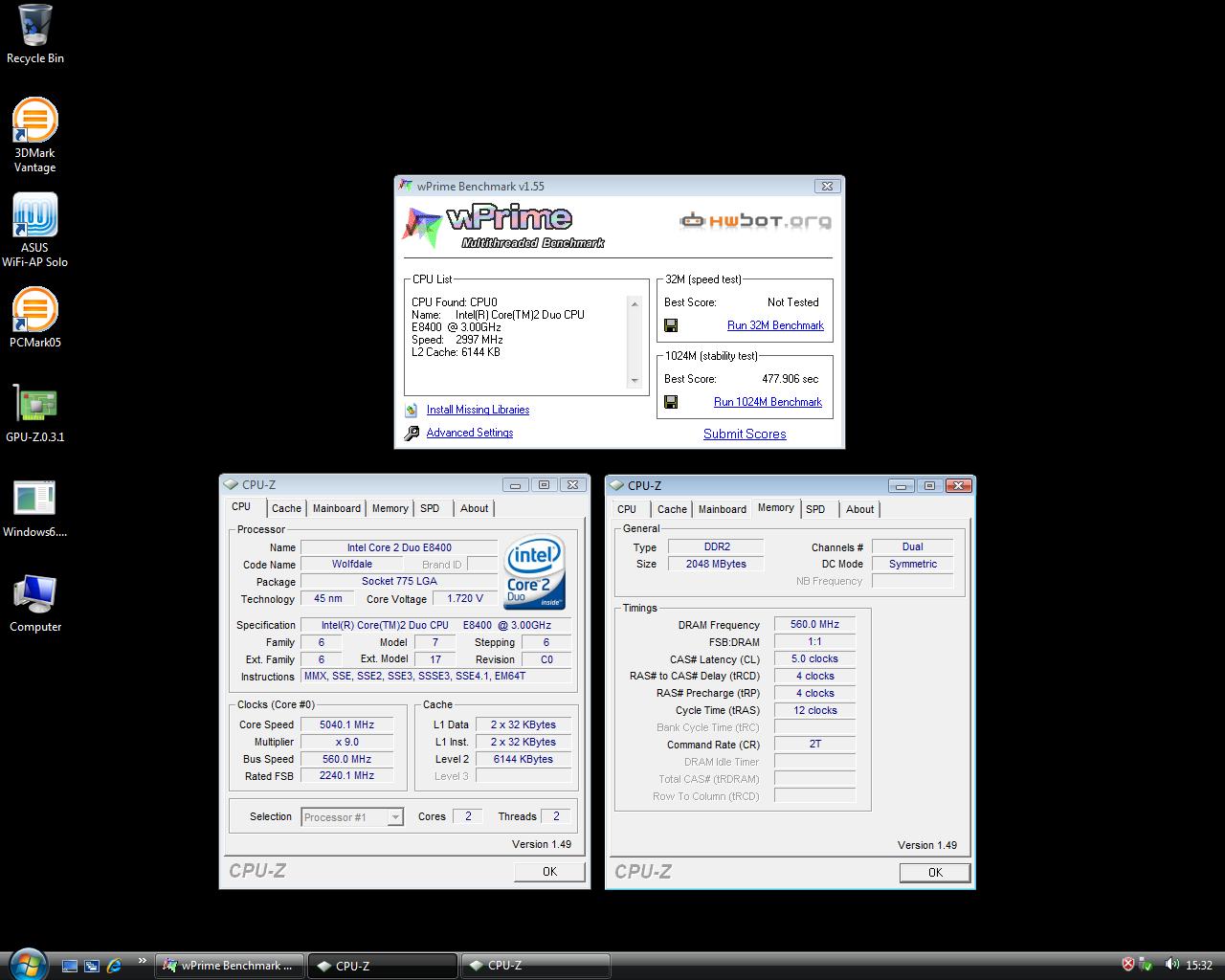
Task: Open ASUS WiFi-AP Solo shortcut
Action: pos(34,230)
